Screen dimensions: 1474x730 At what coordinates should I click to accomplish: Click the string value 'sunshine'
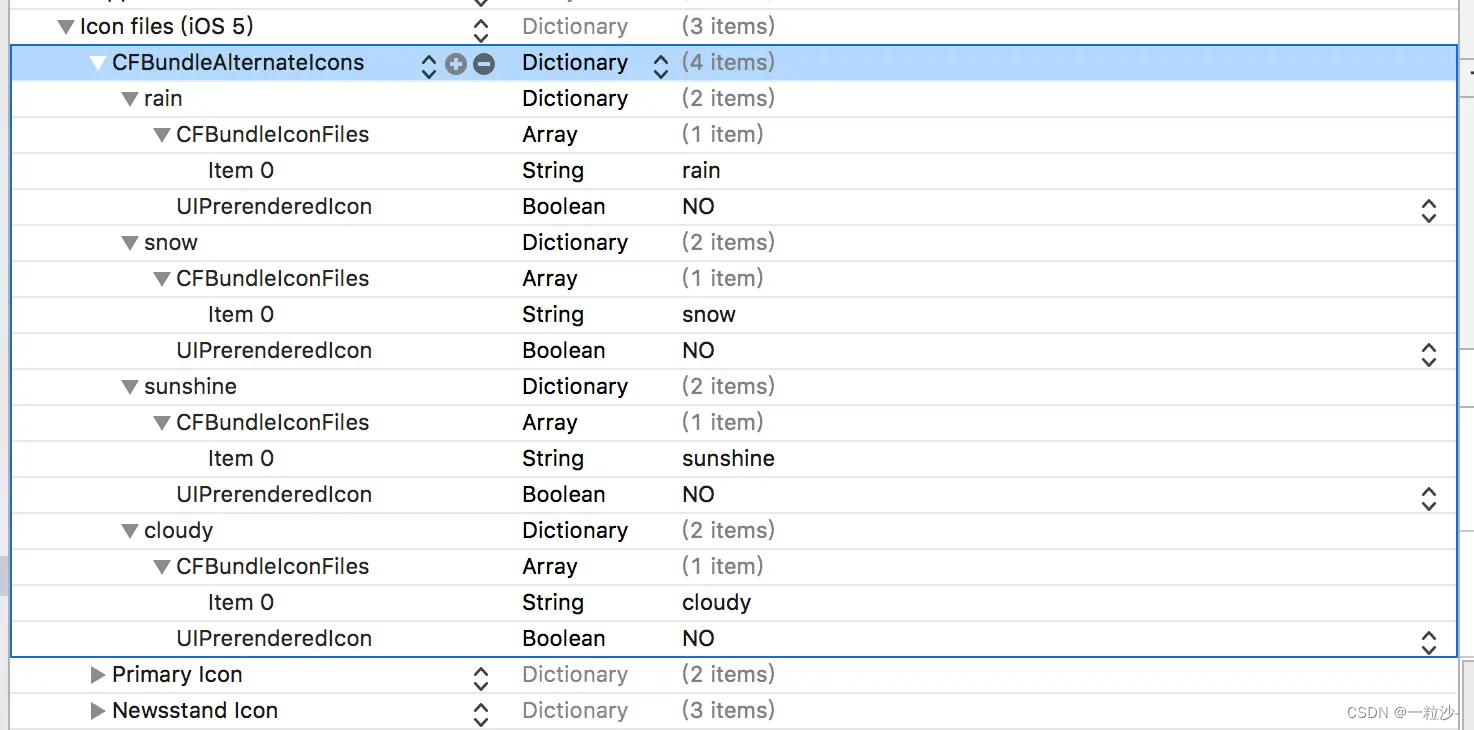728,459
